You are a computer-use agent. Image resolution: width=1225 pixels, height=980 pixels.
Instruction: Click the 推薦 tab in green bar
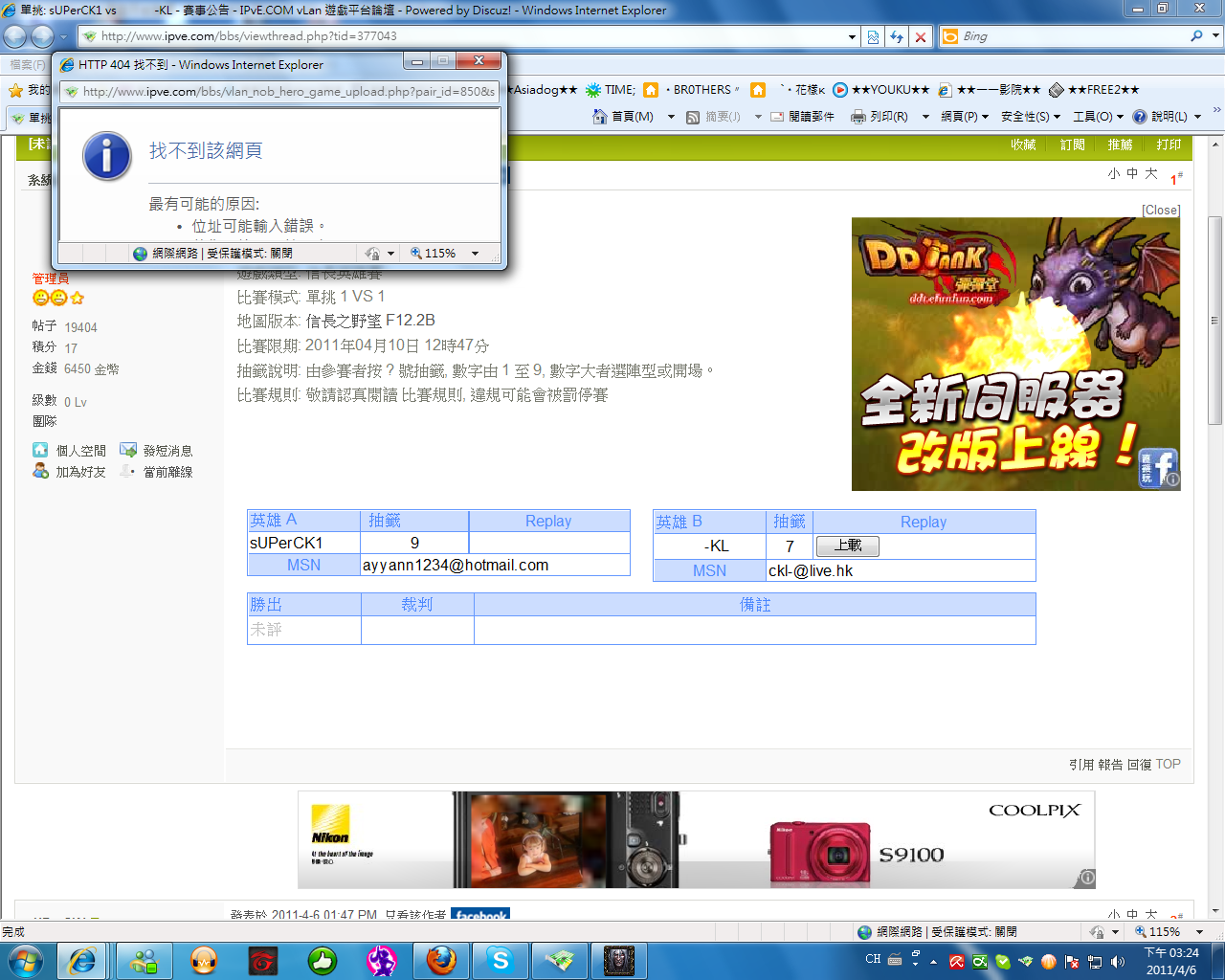point(1120,145)
